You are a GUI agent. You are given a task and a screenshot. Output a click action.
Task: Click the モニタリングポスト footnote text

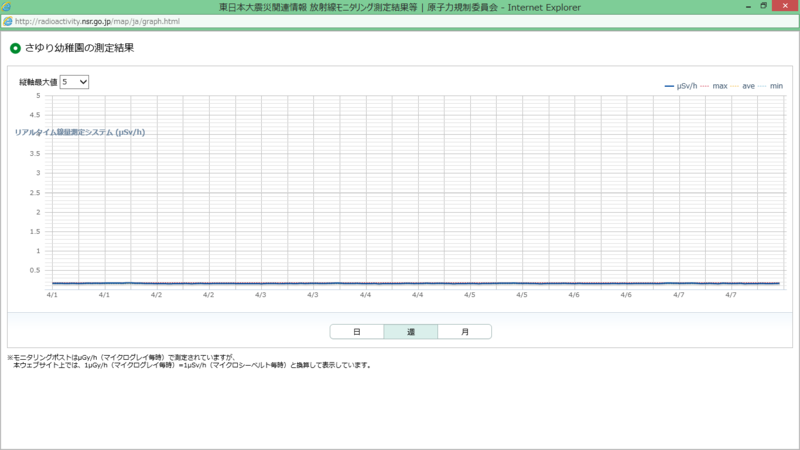click(190, 361)
